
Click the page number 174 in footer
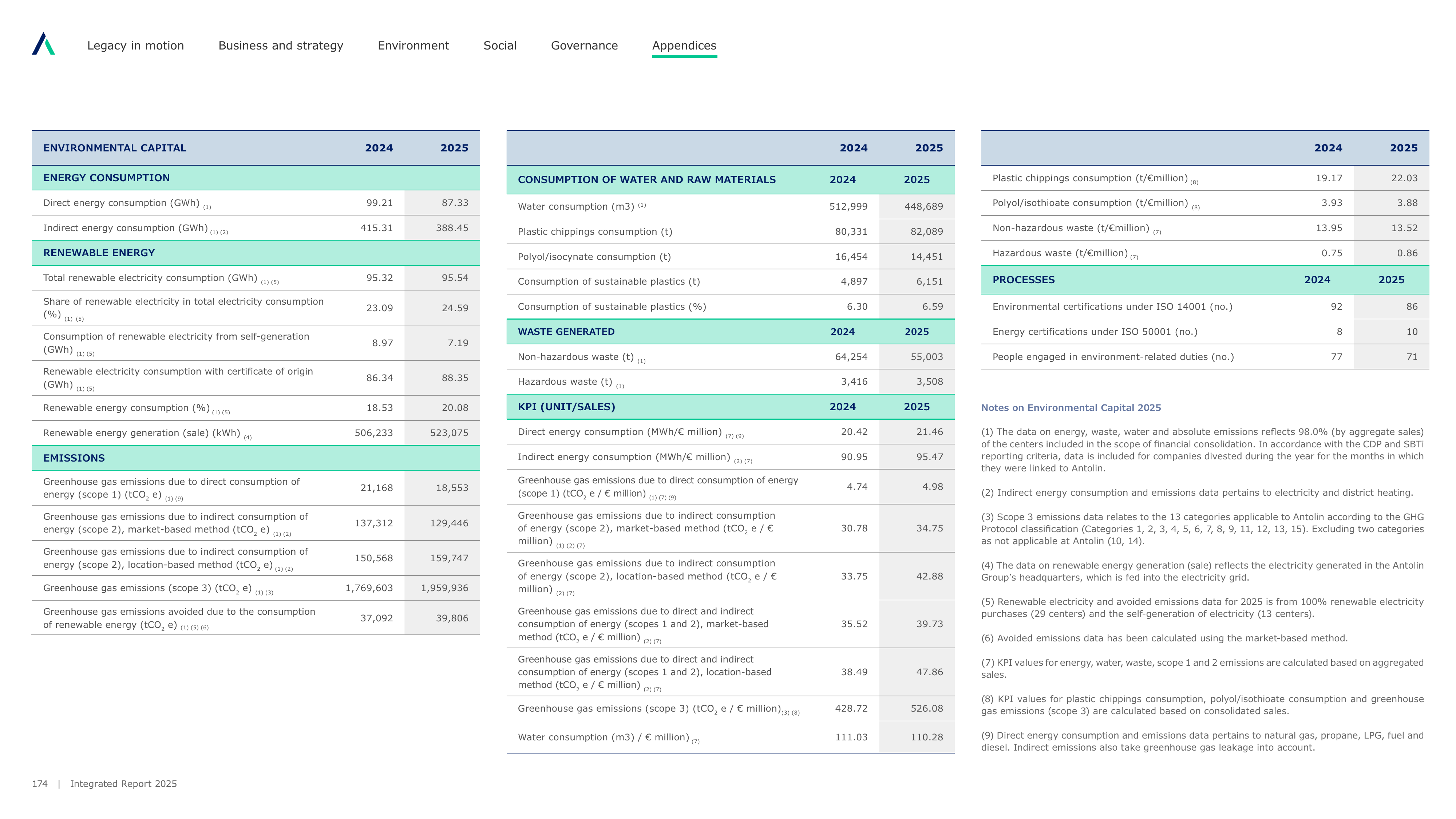tap(40, 783)
